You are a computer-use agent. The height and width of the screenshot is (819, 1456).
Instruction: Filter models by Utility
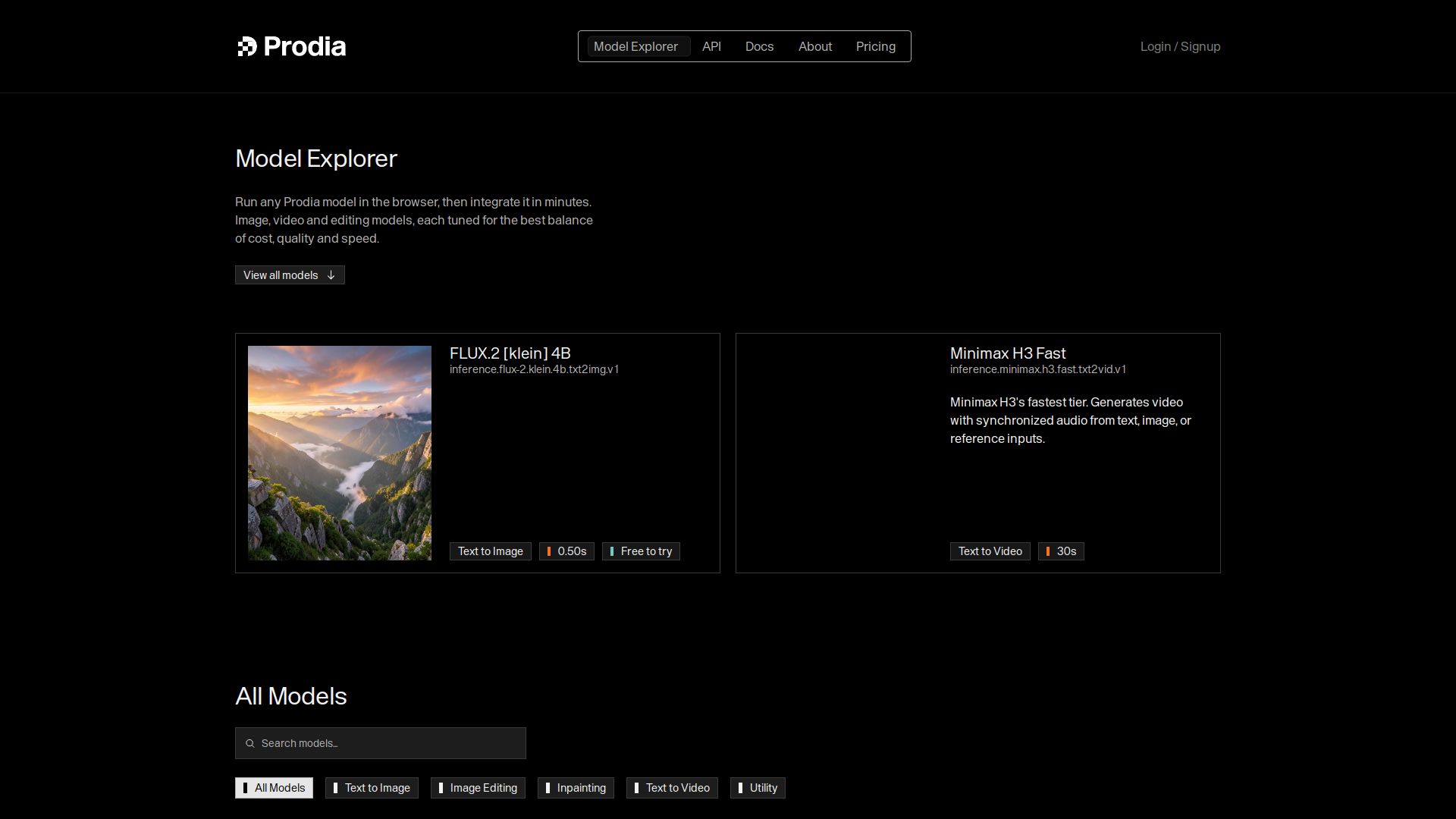coord(758,788)
